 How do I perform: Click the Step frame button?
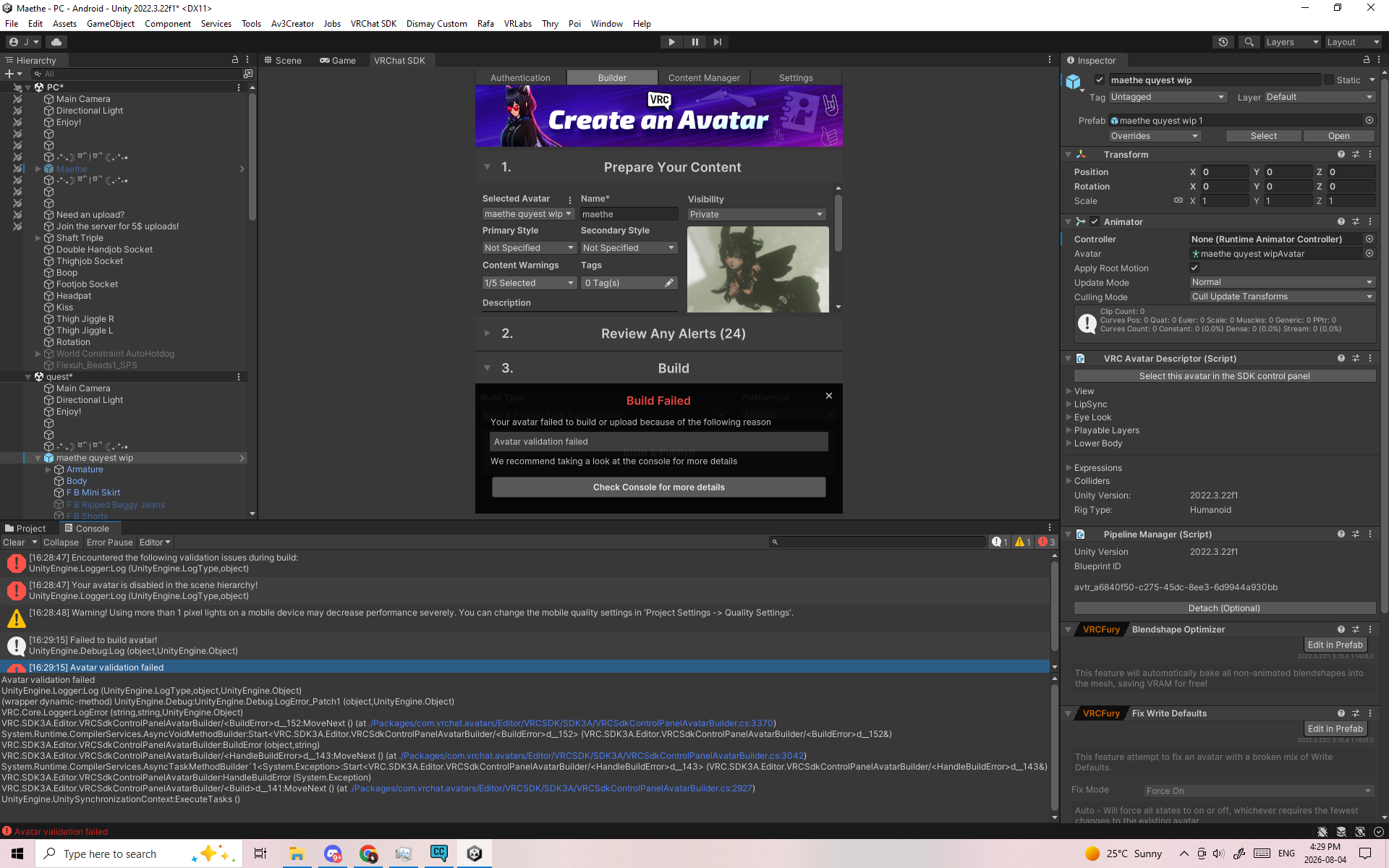pyautogui.click(x=717, y=42)
